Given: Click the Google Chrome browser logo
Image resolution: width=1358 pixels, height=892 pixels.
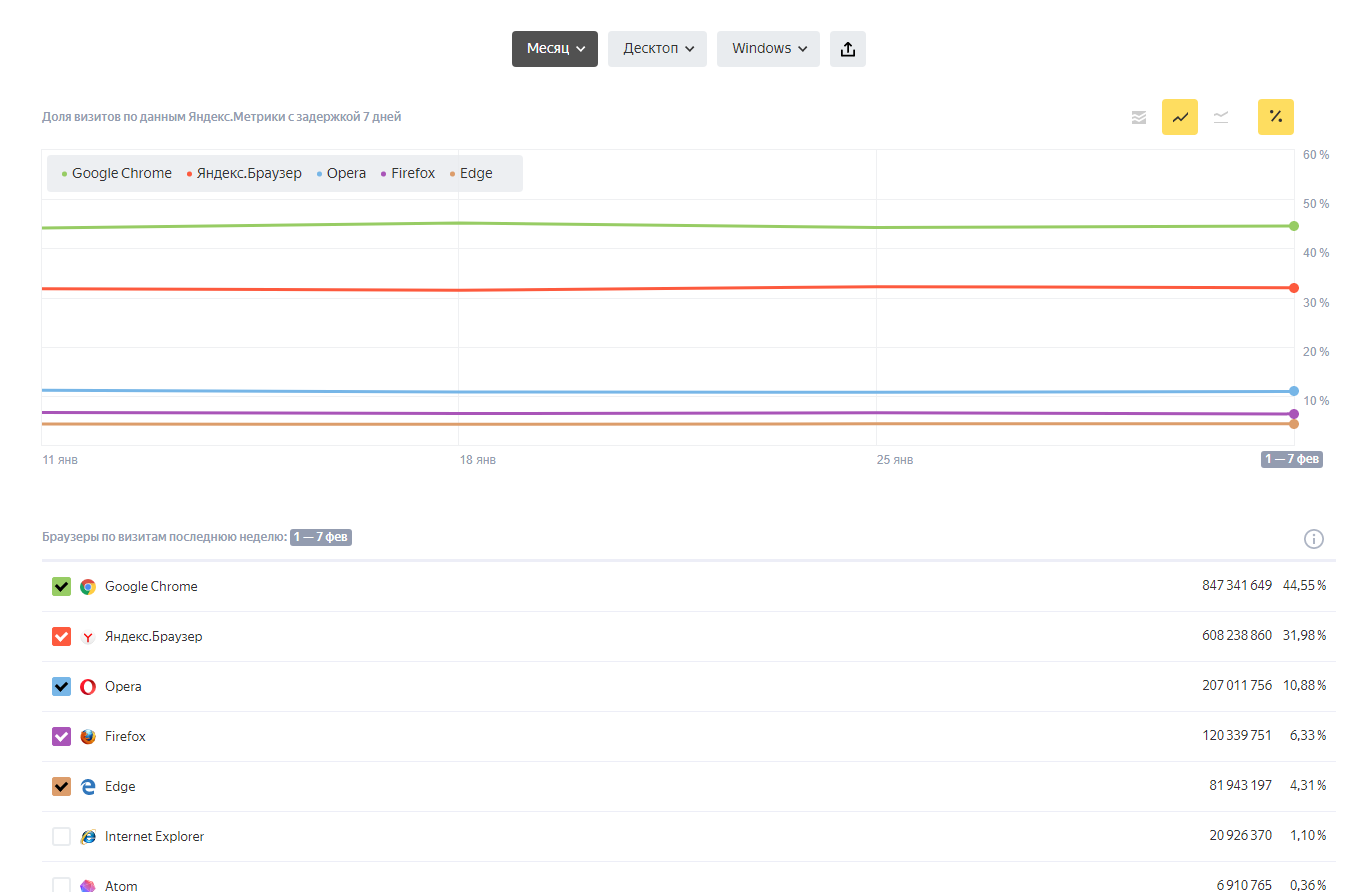Looking at the screenshot, I should point(88,587).
